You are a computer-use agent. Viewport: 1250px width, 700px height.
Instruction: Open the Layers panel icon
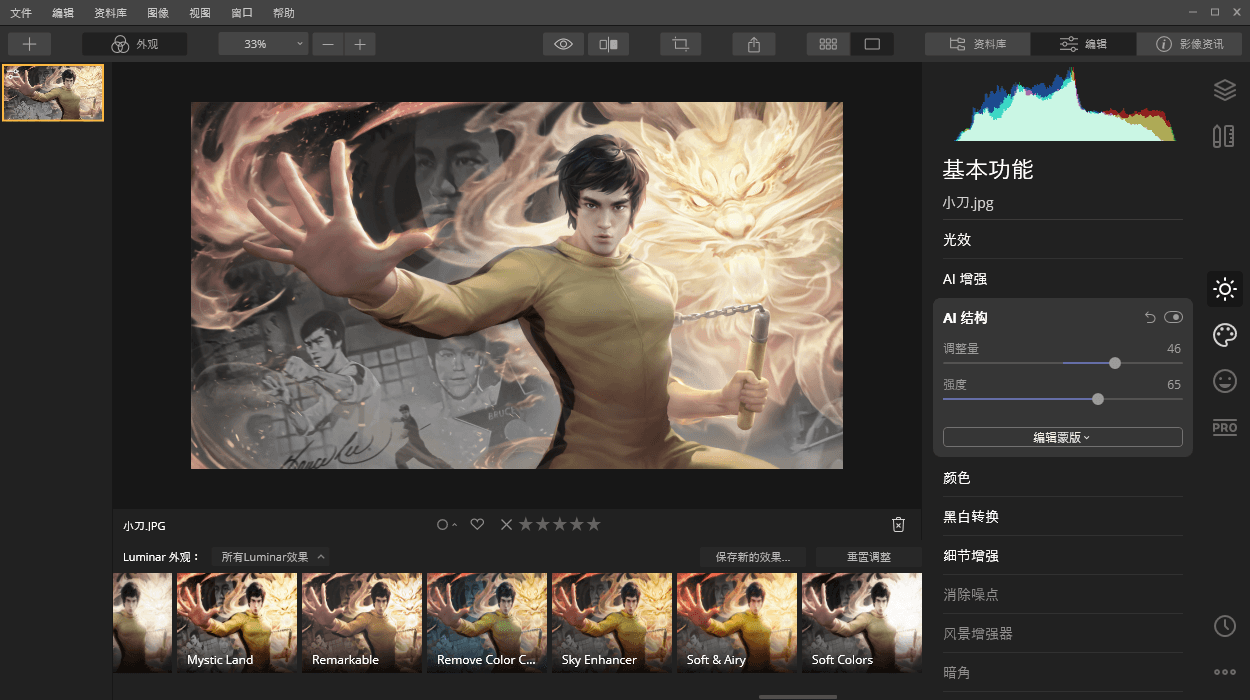point(1224,90)
